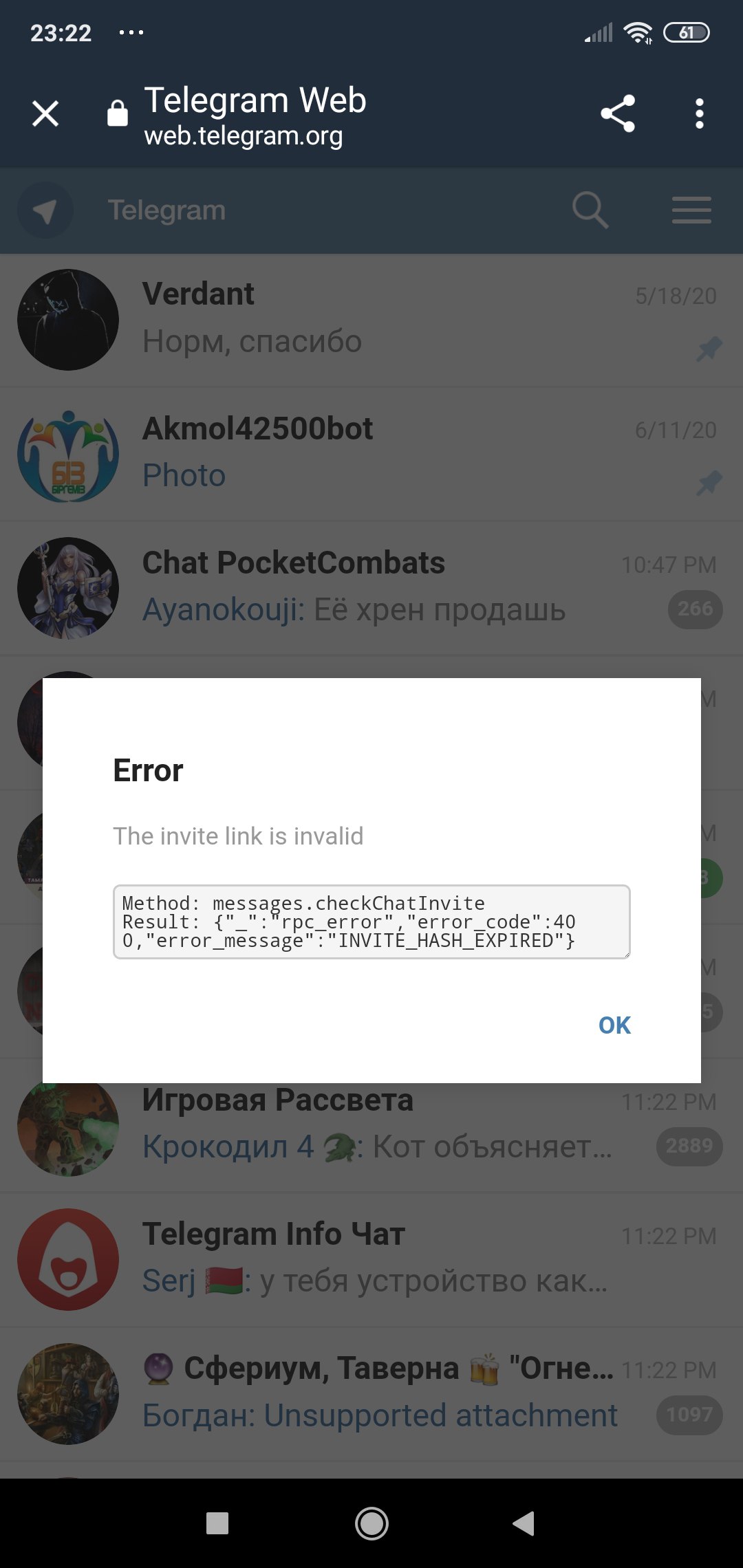Dismiss the error dialog with OK

[x=614, y=1025]
